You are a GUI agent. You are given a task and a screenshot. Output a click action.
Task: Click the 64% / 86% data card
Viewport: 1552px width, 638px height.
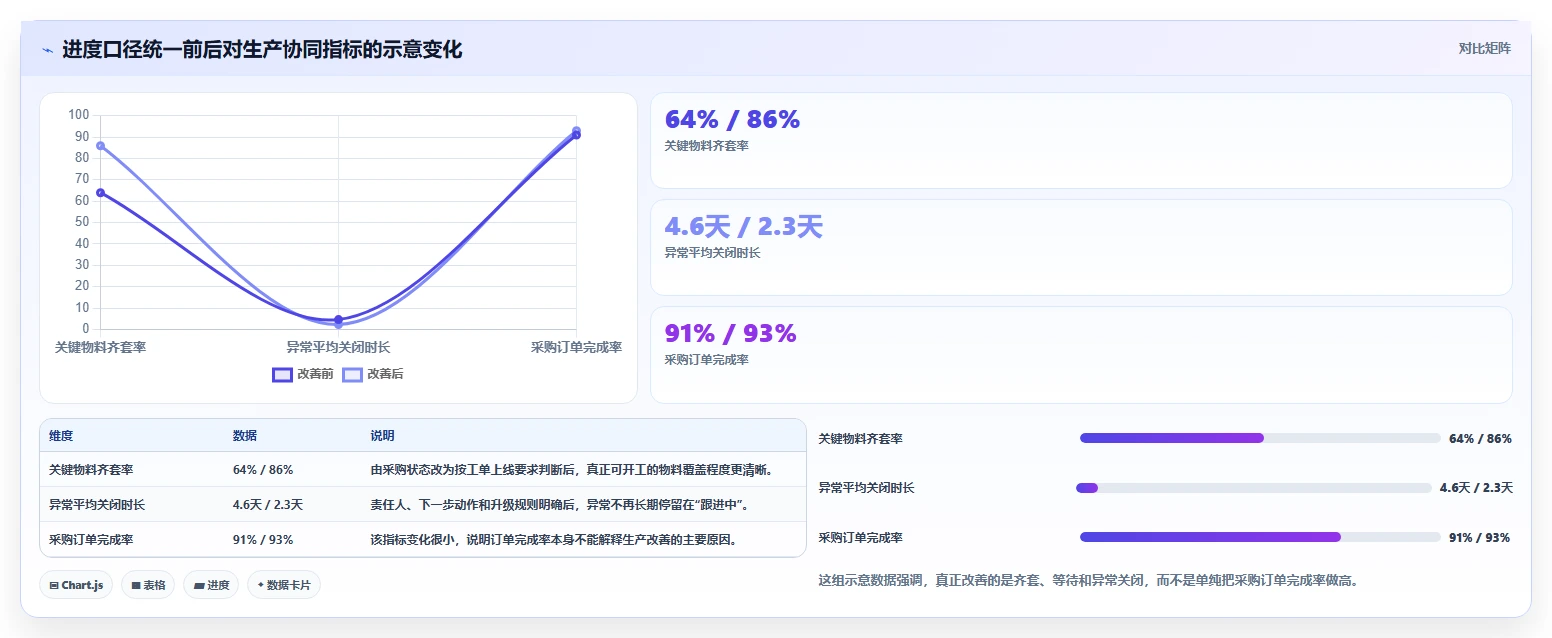(x=1081, y=140)
